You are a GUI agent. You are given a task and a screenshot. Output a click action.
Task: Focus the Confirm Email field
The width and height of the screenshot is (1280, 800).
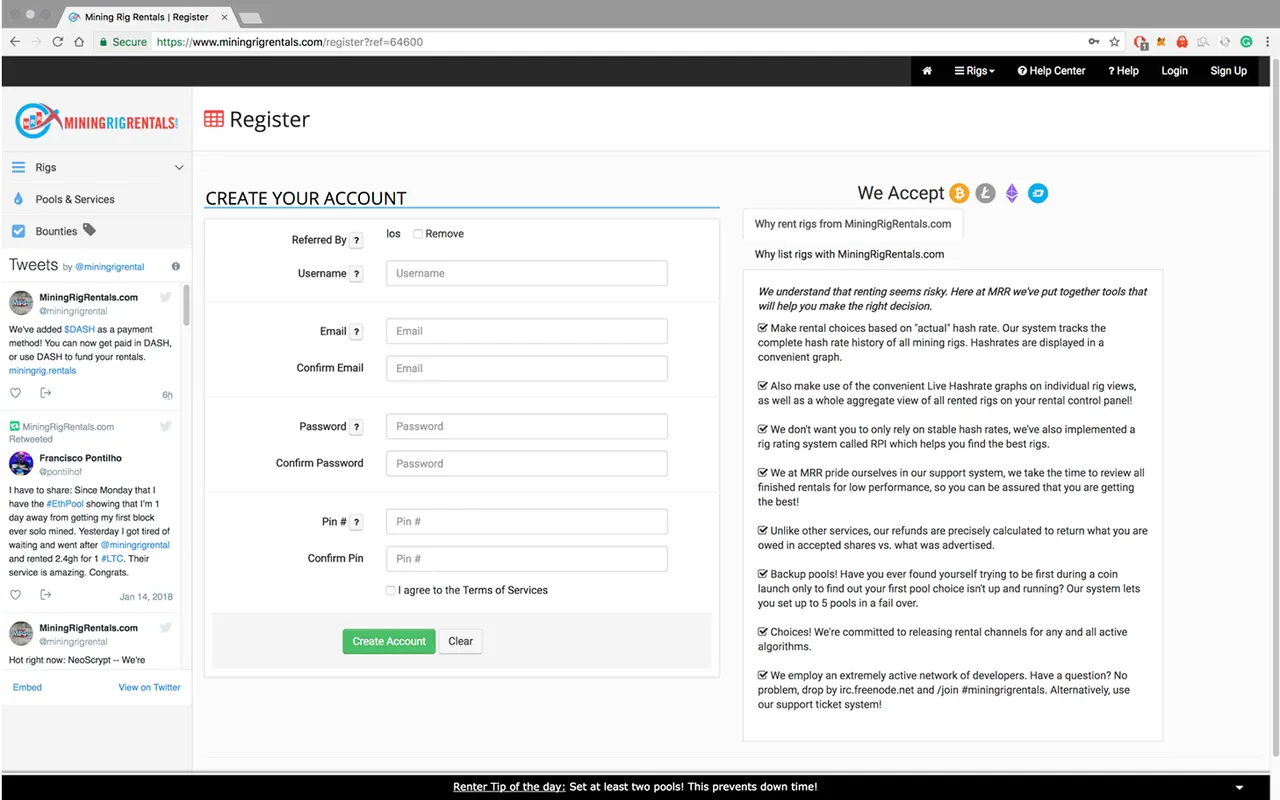point(527,368)
